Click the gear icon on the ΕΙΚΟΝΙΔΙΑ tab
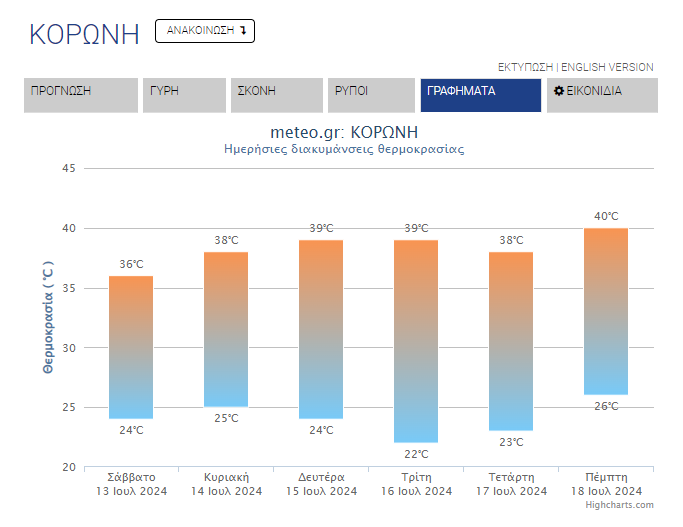The height and width of the screenshot is (527, 683). [558, 91]
